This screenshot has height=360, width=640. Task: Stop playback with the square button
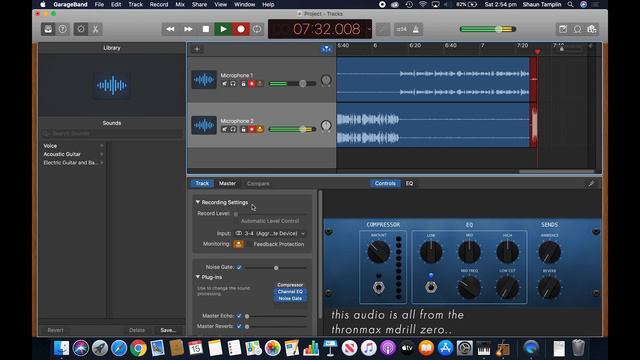206,29
